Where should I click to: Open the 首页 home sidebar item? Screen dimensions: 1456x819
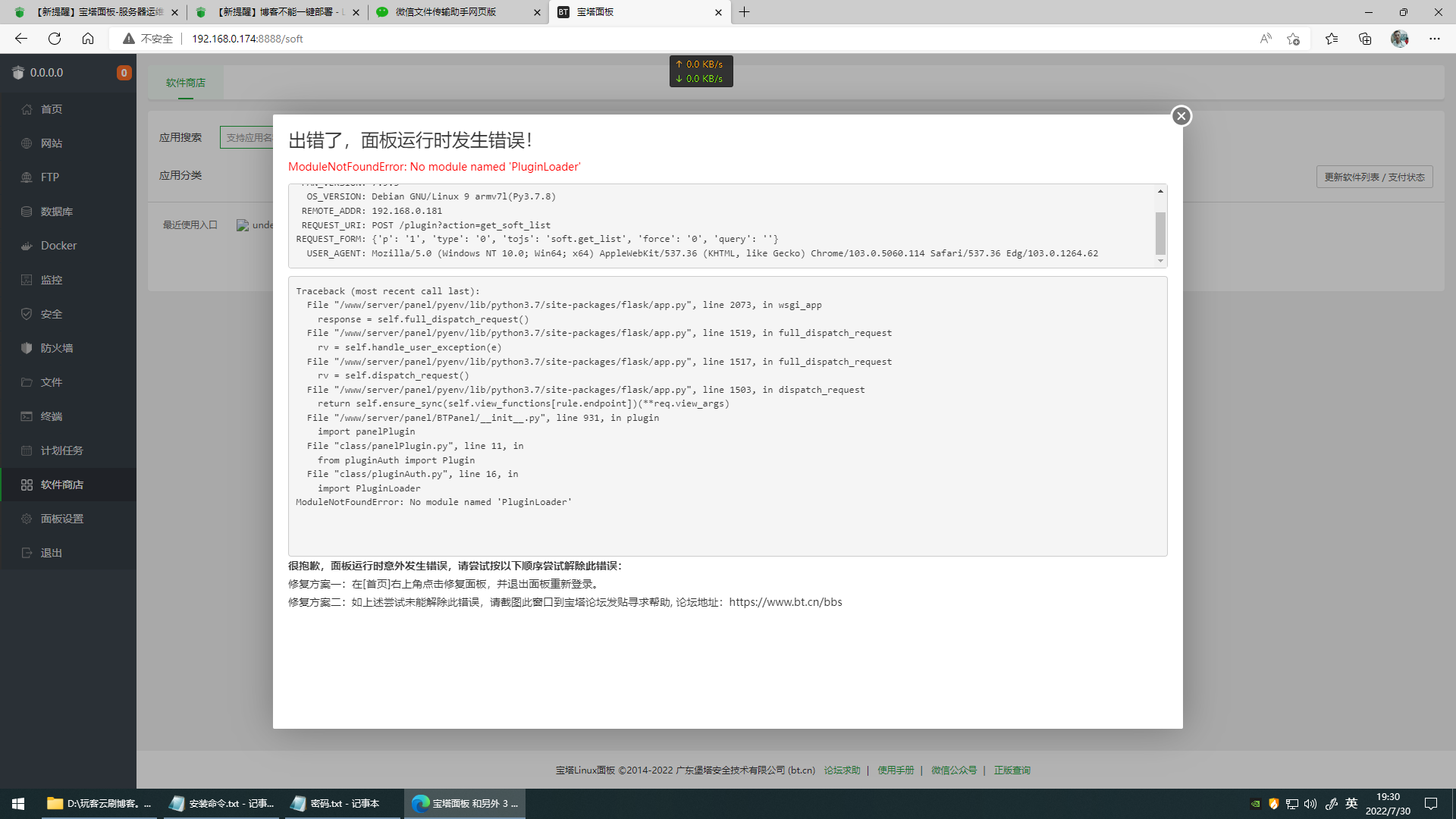[68, 109]
